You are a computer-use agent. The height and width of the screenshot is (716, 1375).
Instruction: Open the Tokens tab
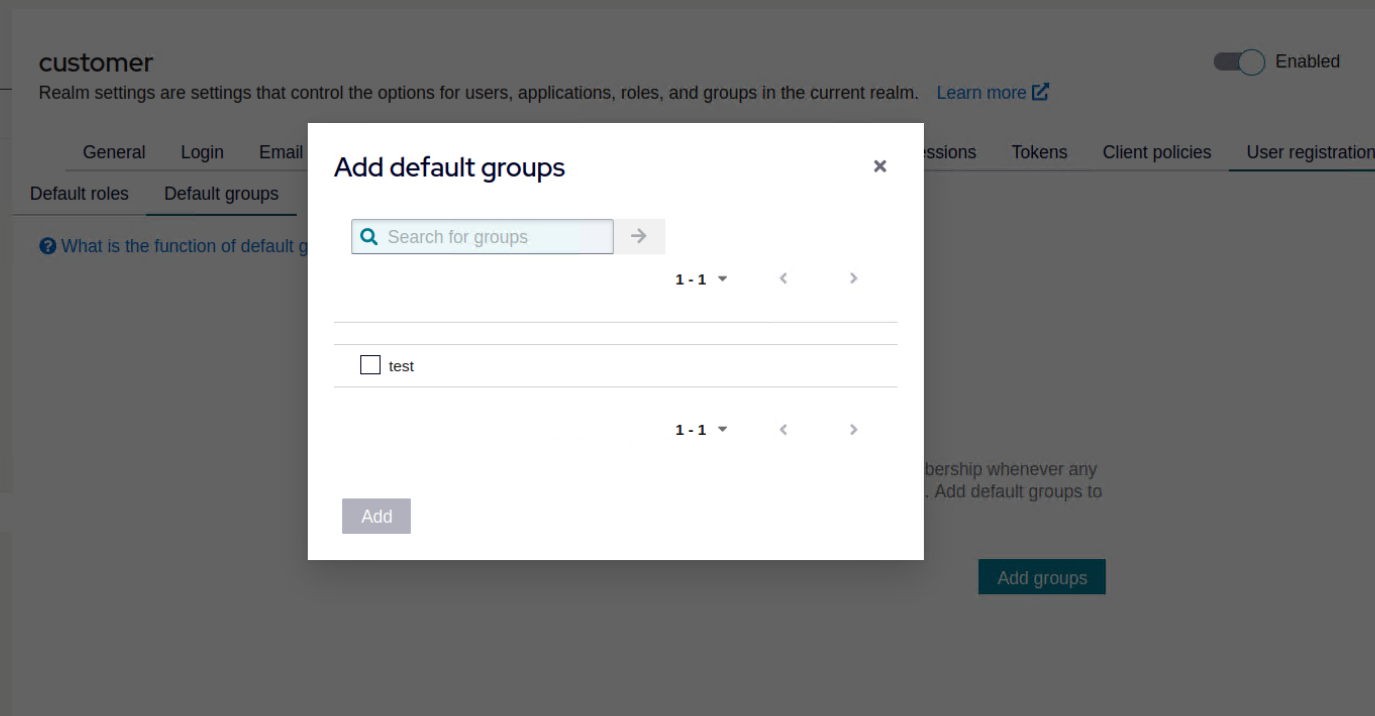pyautogui.click(x=1039, y=152)
